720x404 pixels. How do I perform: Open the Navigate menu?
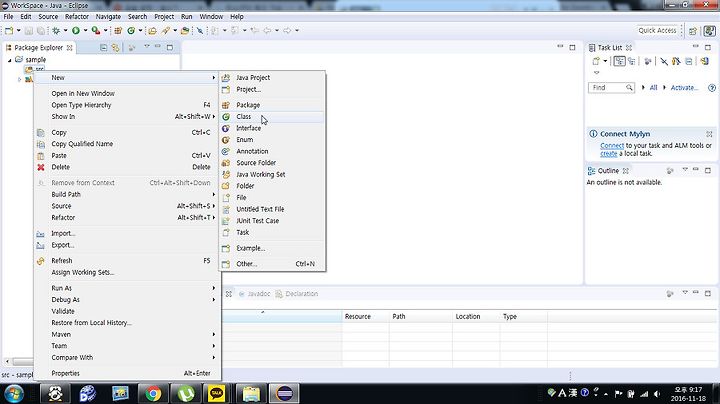coord(108,17)
